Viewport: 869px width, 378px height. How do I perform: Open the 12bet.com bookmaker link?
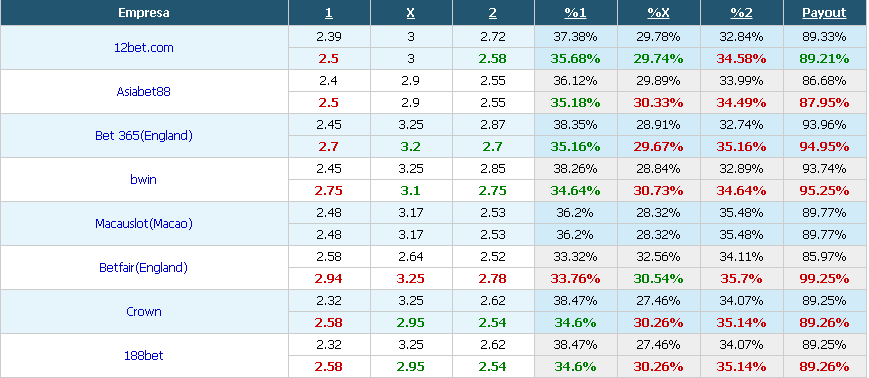tap(144, 48)
